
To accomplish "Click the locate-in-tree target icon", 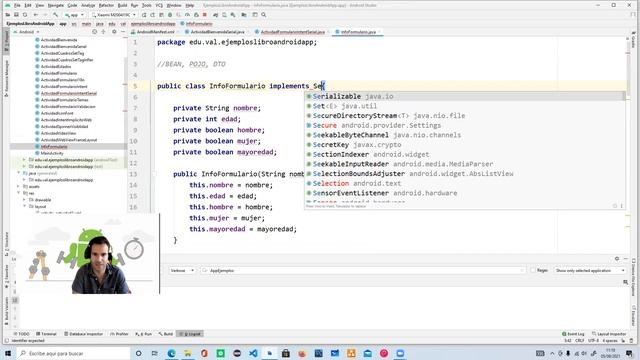I will point(94,32).
